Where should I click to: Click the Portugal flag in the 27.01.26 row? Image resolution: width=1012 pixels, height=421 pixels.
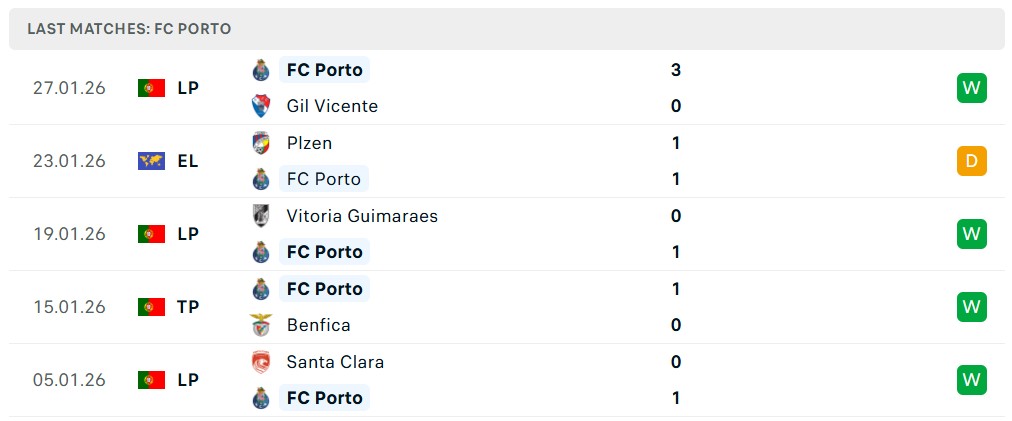[x=151, y=88]
